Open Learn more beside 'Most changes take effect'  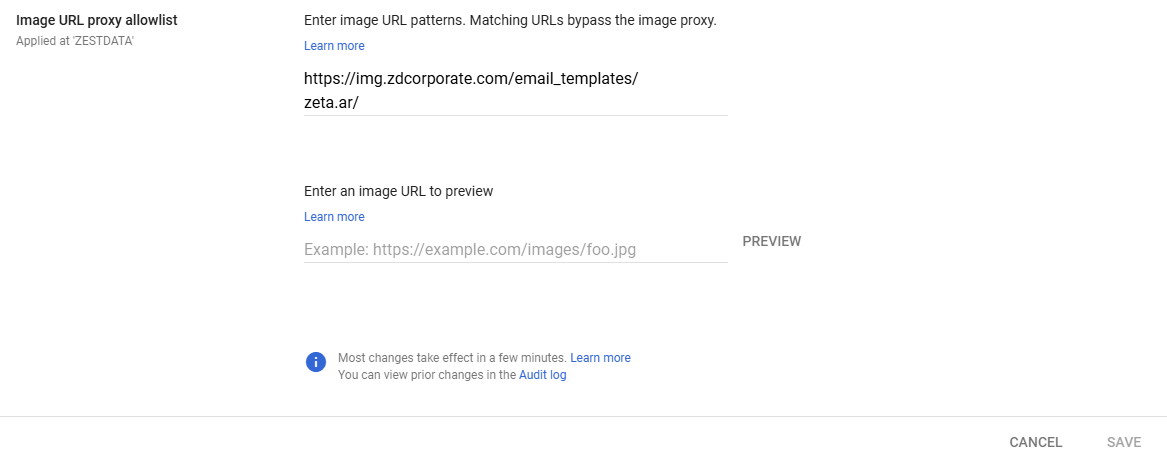pos(601,358)
